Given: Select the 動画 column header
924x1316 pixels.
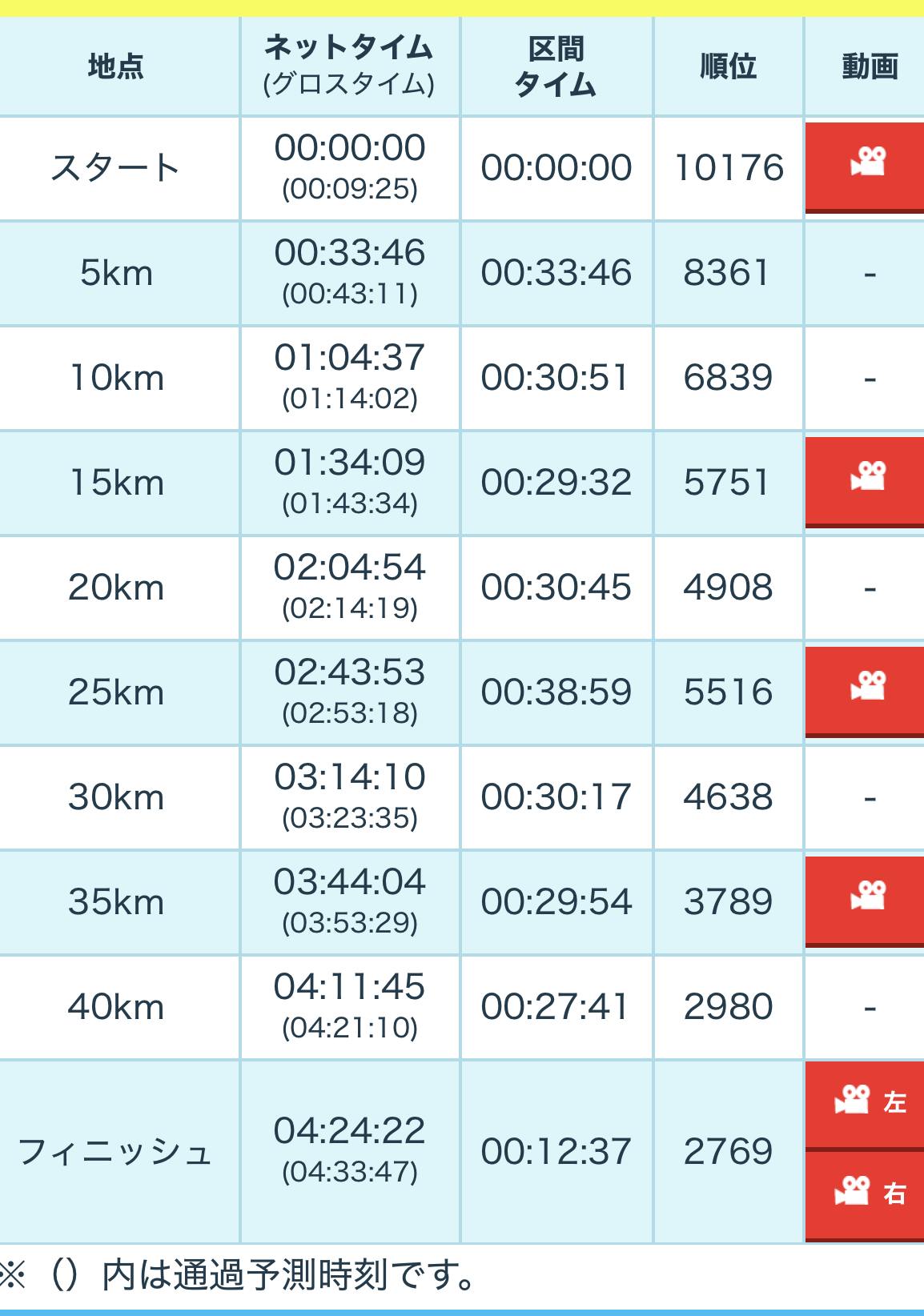Looking at the screenshot, I should 869,66.
